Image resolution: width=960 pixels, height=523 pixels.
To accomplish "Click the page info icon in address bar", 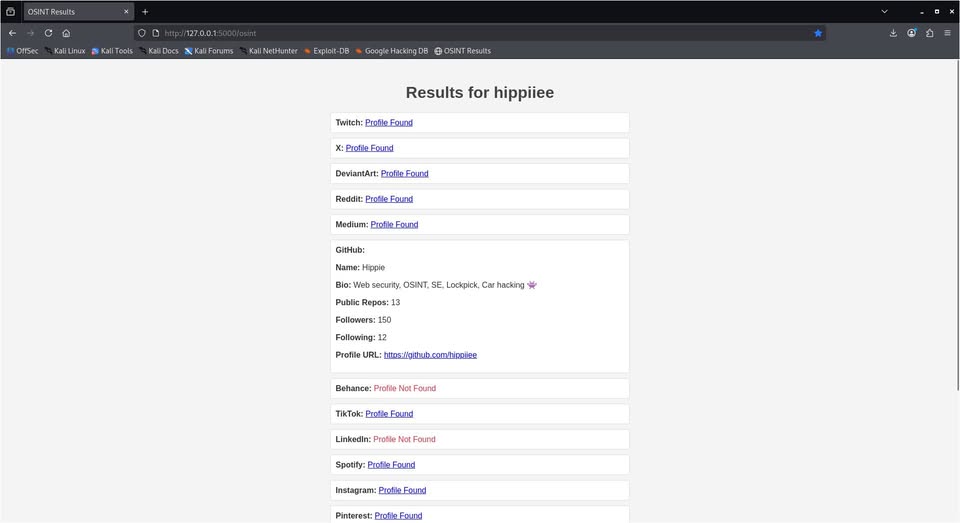I will click(x=156, y=33).
